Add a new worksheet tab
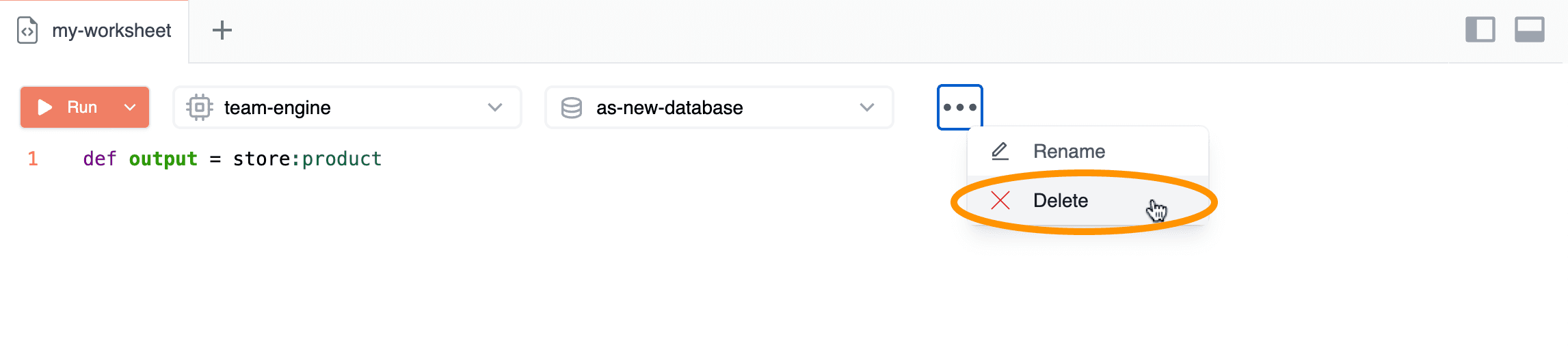The height and width of the screenshot is (356, 1568). pyautogui.click(x=222, y=30)
